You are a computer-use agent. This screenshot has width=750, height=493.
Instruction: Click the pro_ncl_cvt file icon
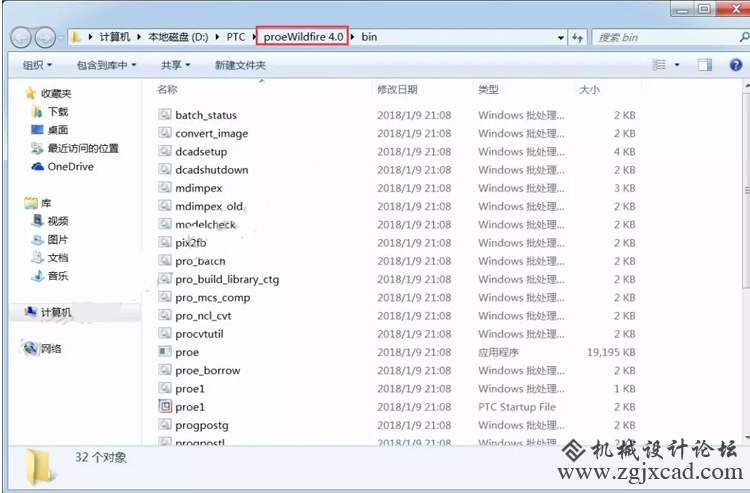tap(165, 315)
